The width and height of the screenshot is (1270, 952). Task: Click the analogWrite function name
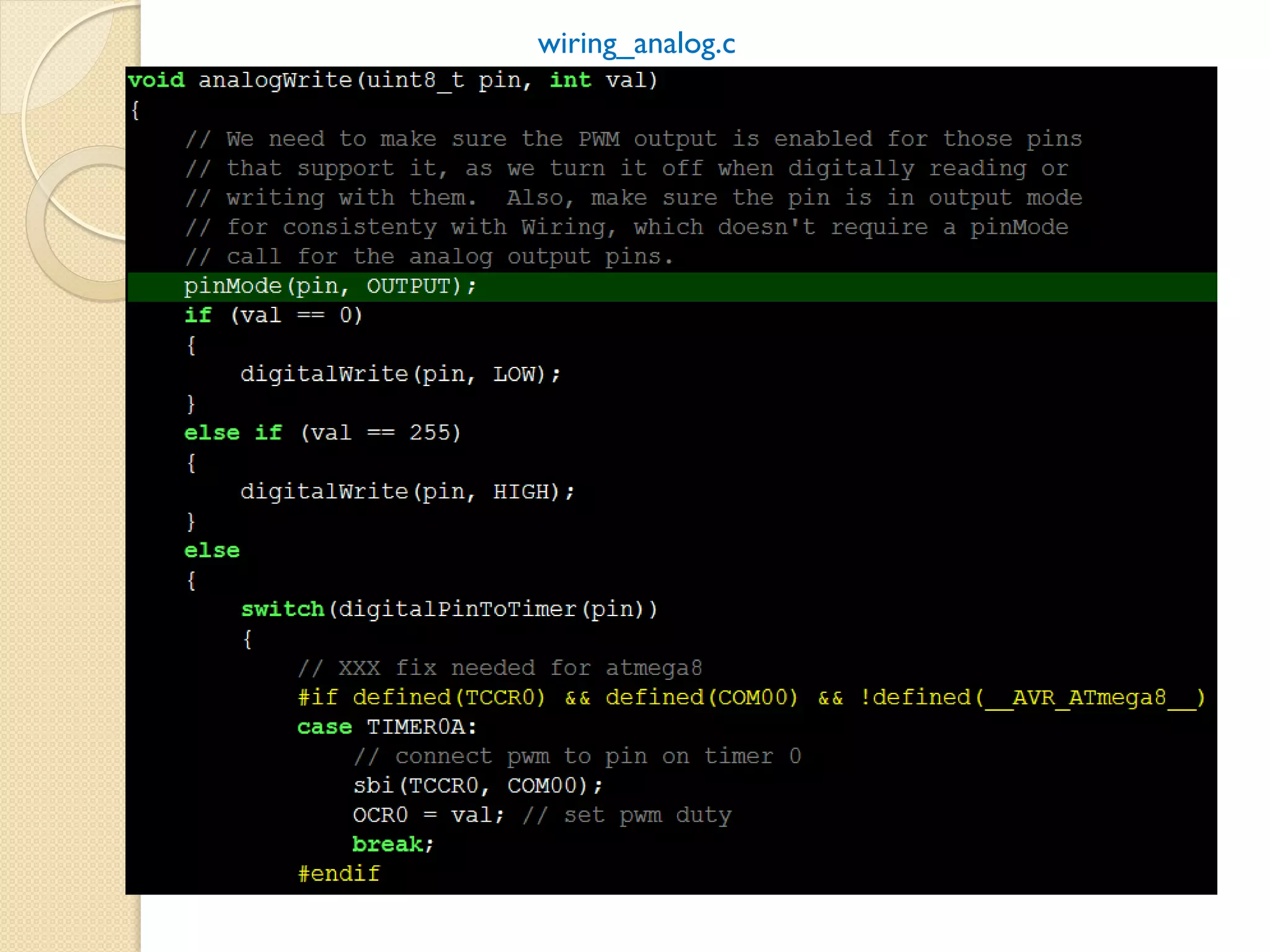[x=275, y=81]
